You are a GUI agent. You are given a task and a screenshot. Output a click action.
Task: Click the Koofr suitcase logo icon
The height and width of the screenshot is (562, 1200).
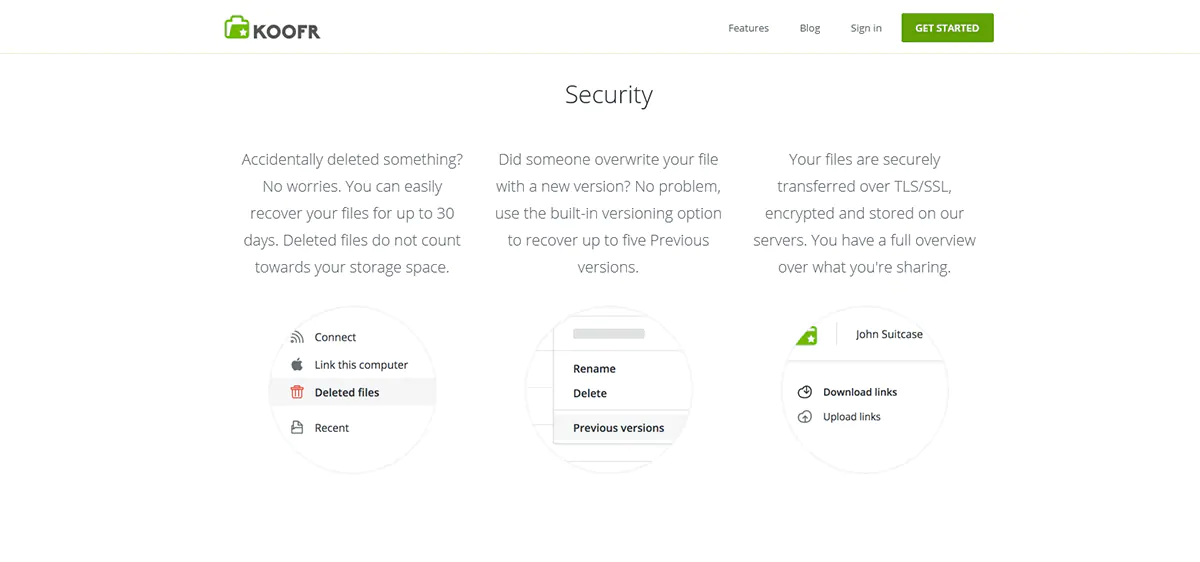[237, 28]
